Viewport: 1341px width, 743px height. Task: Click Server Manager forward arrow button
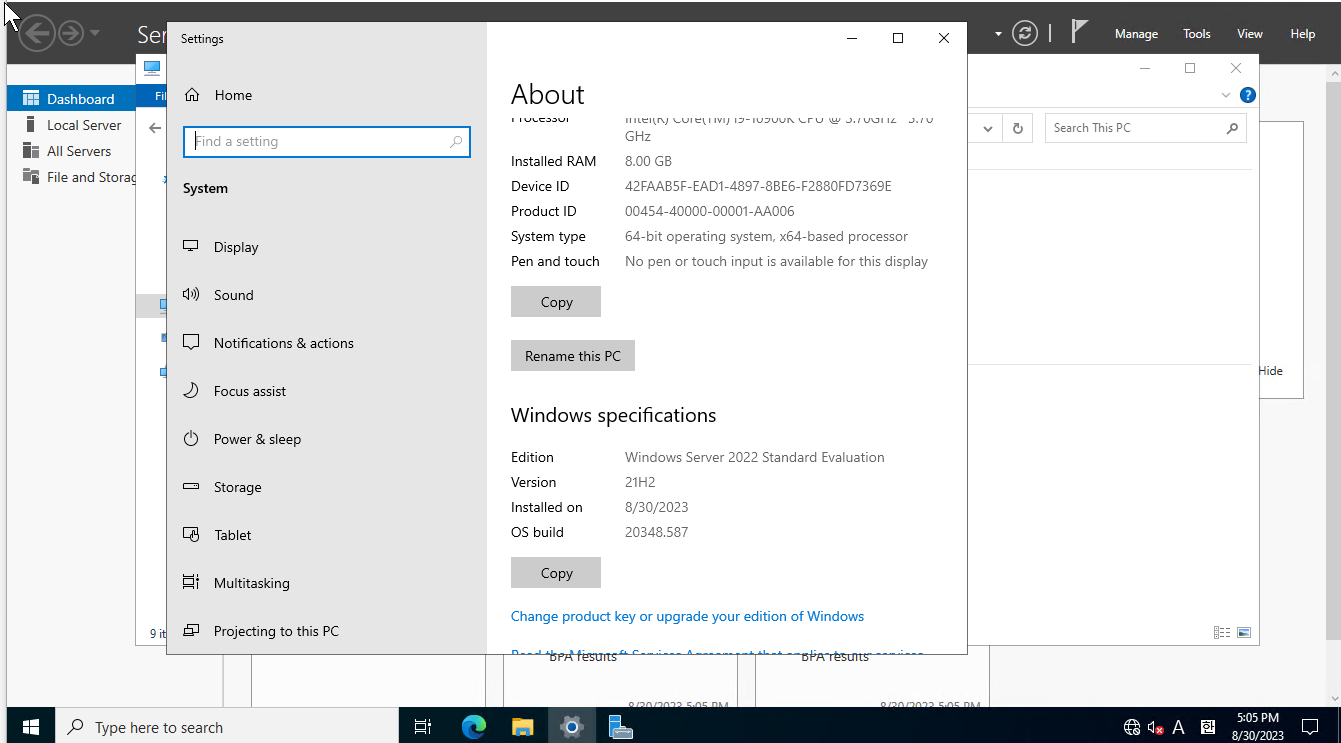pos(70,33)
